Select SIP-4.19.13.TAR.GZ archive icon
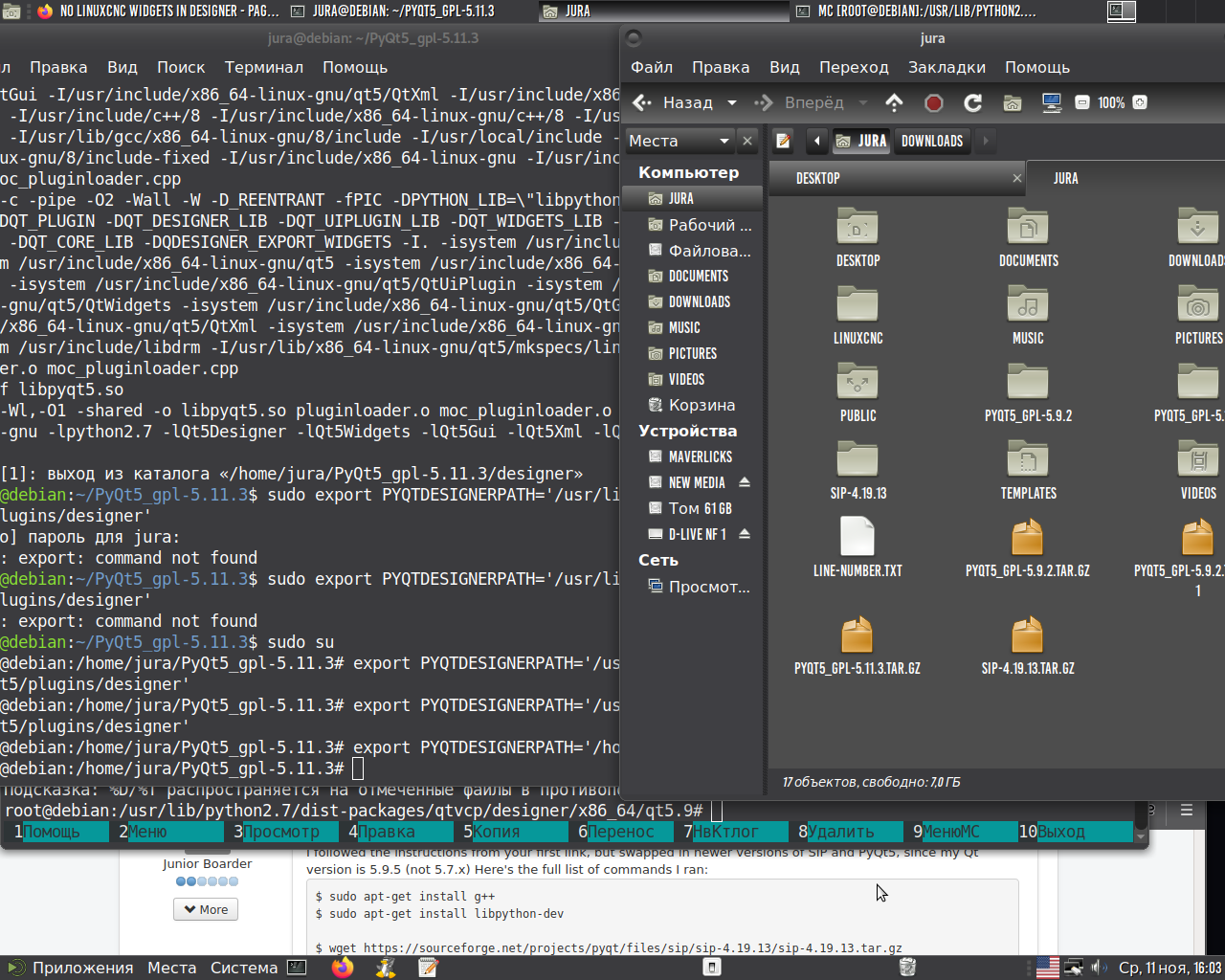1225x980 pixels. coord(1028,635)
